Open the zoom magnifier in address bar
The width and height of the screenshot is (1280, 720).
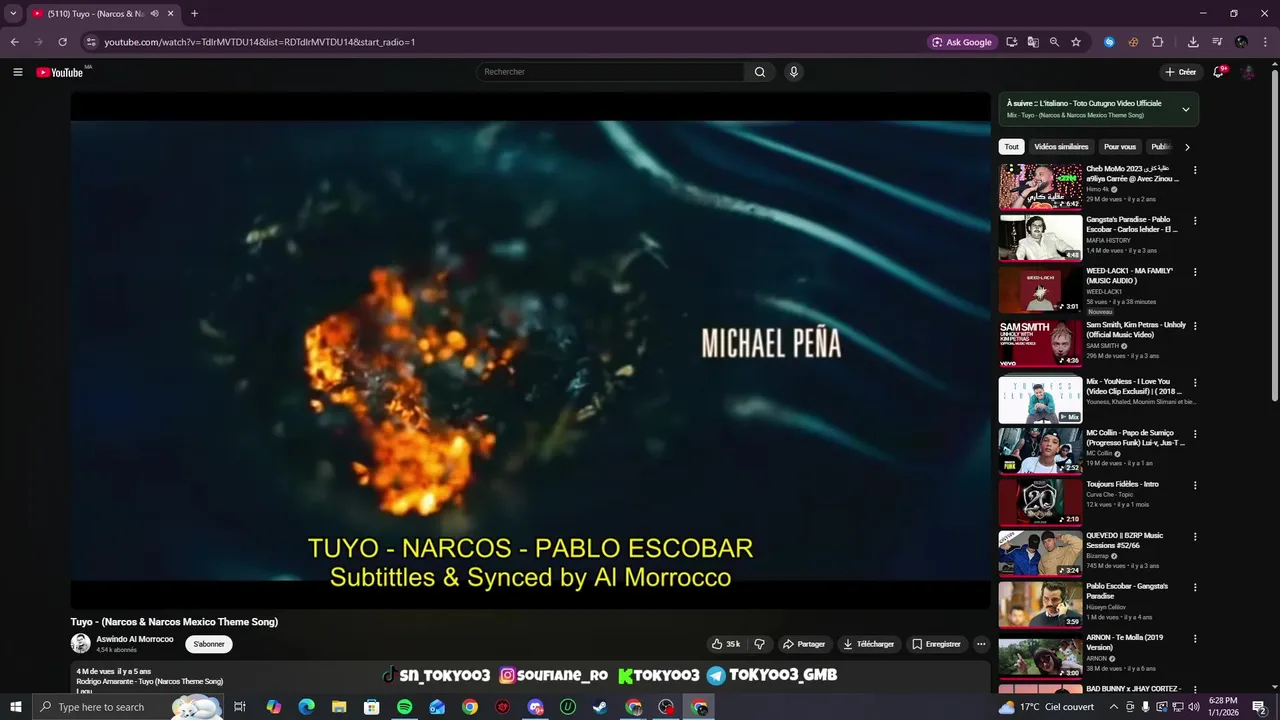(1054, 42)
